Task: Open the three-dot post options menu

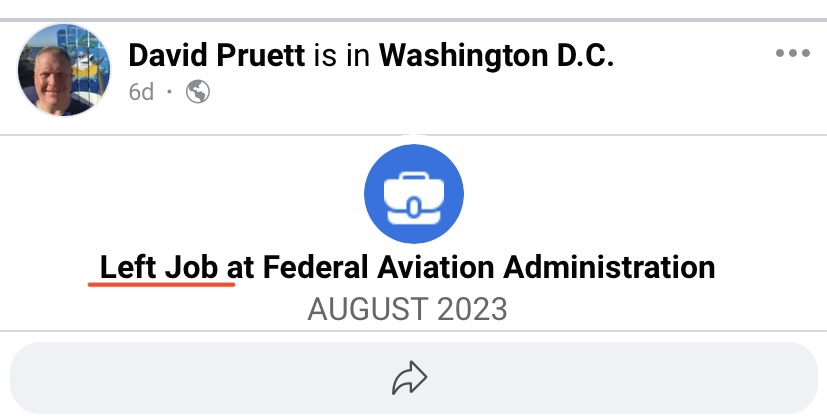Action: click(x=793, y=53)
